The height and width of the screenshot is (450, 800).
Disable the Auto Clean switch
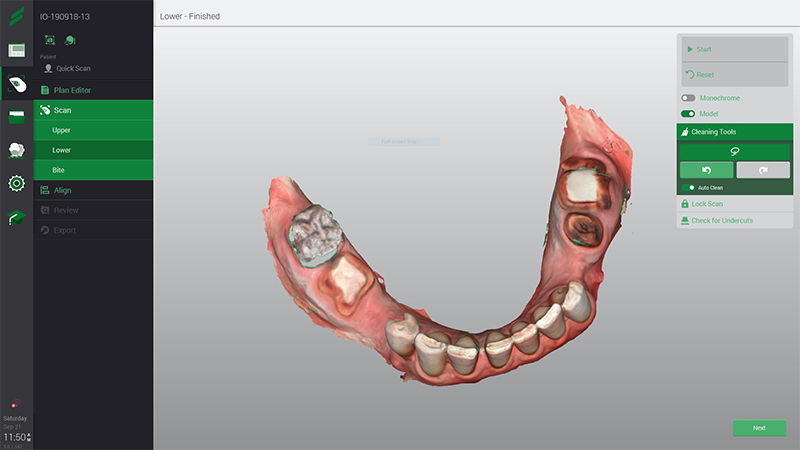[689, 187]
